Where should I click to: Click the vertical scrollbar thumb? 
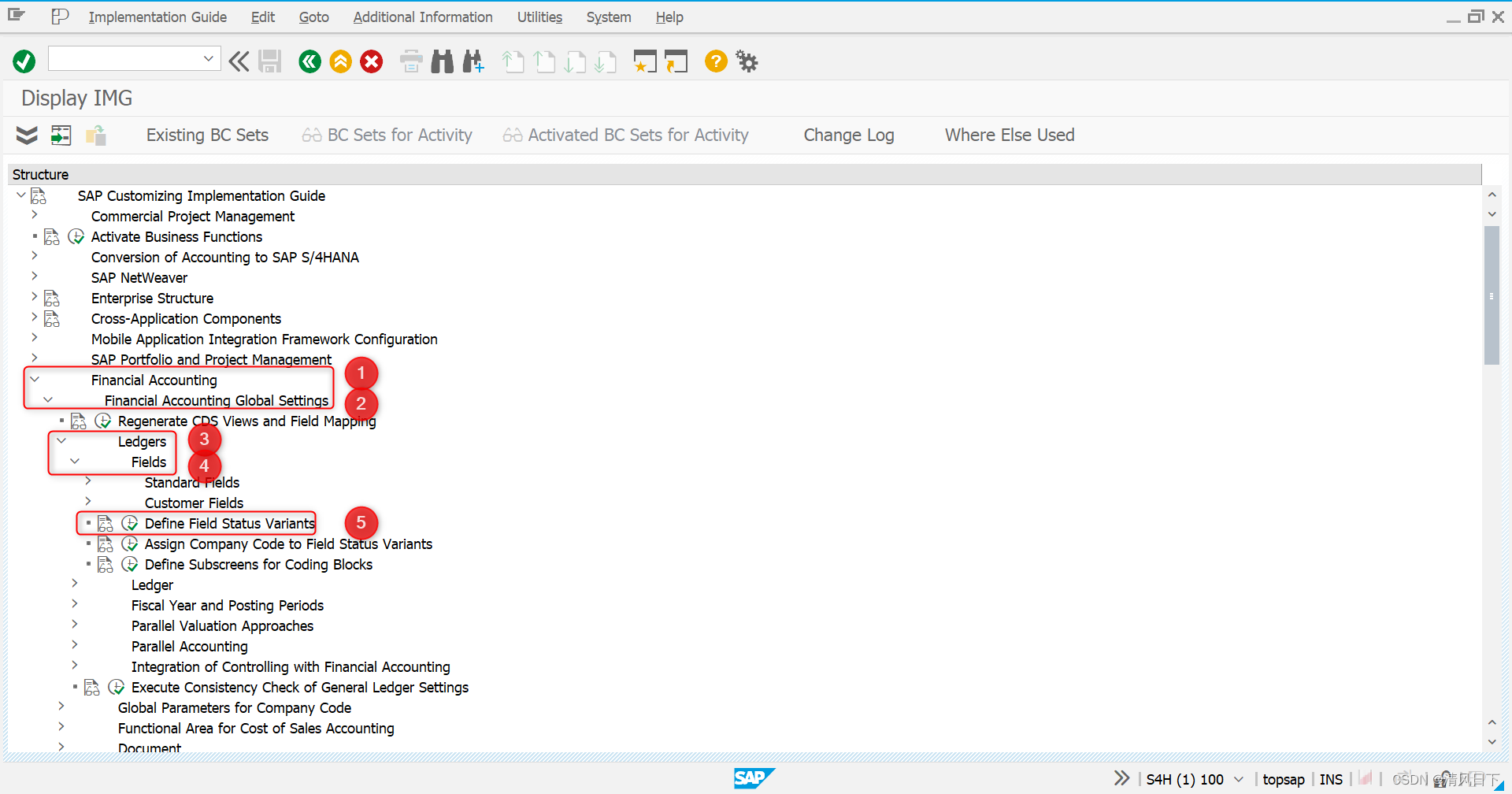point(1492,295)
